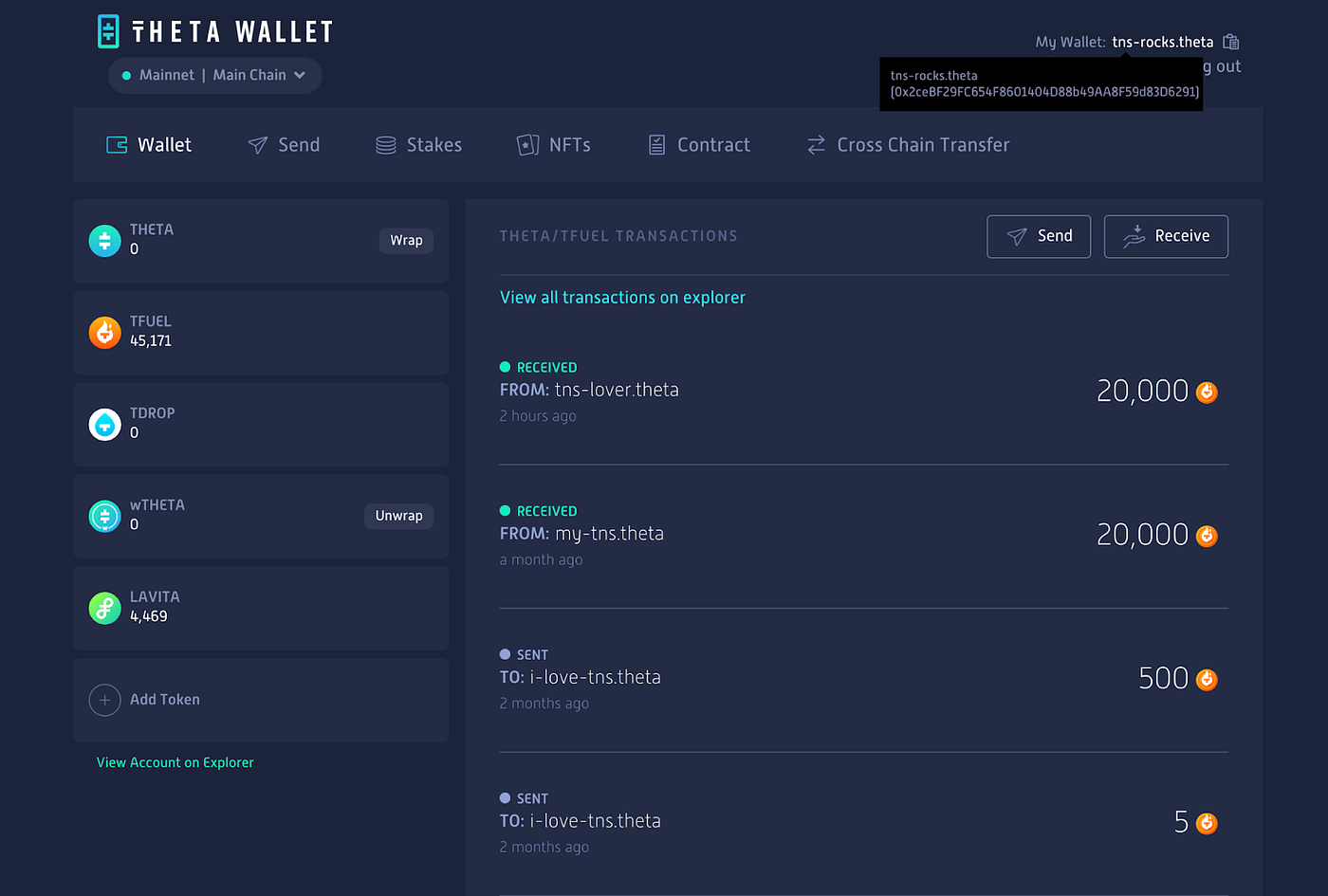Image resolution: width=1328 pixels, height=896 pixels.
Task: Click the TDROP token label
Action: pyautogui.click(x=153, y=413)
